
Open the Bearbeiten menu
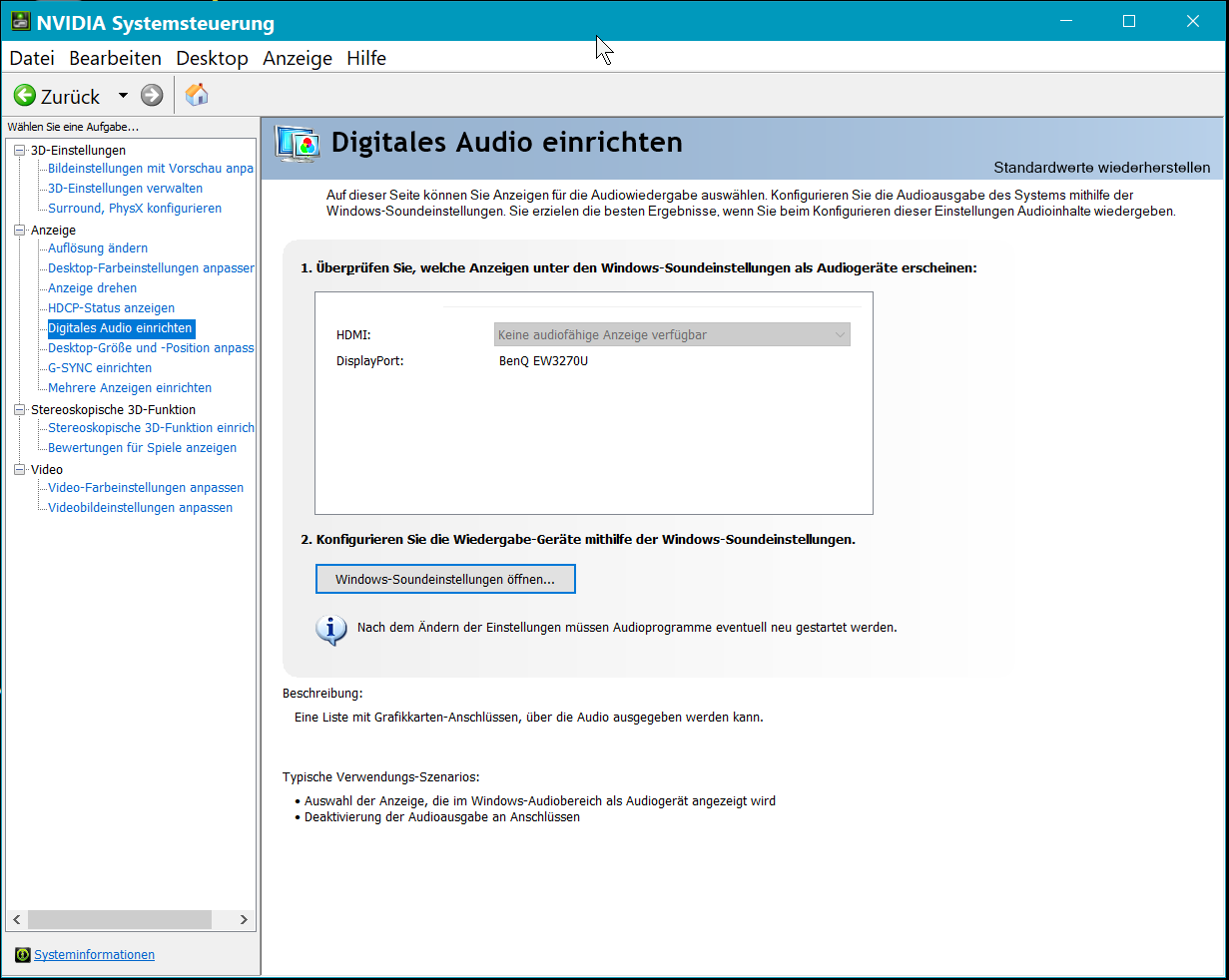[116, 58]
